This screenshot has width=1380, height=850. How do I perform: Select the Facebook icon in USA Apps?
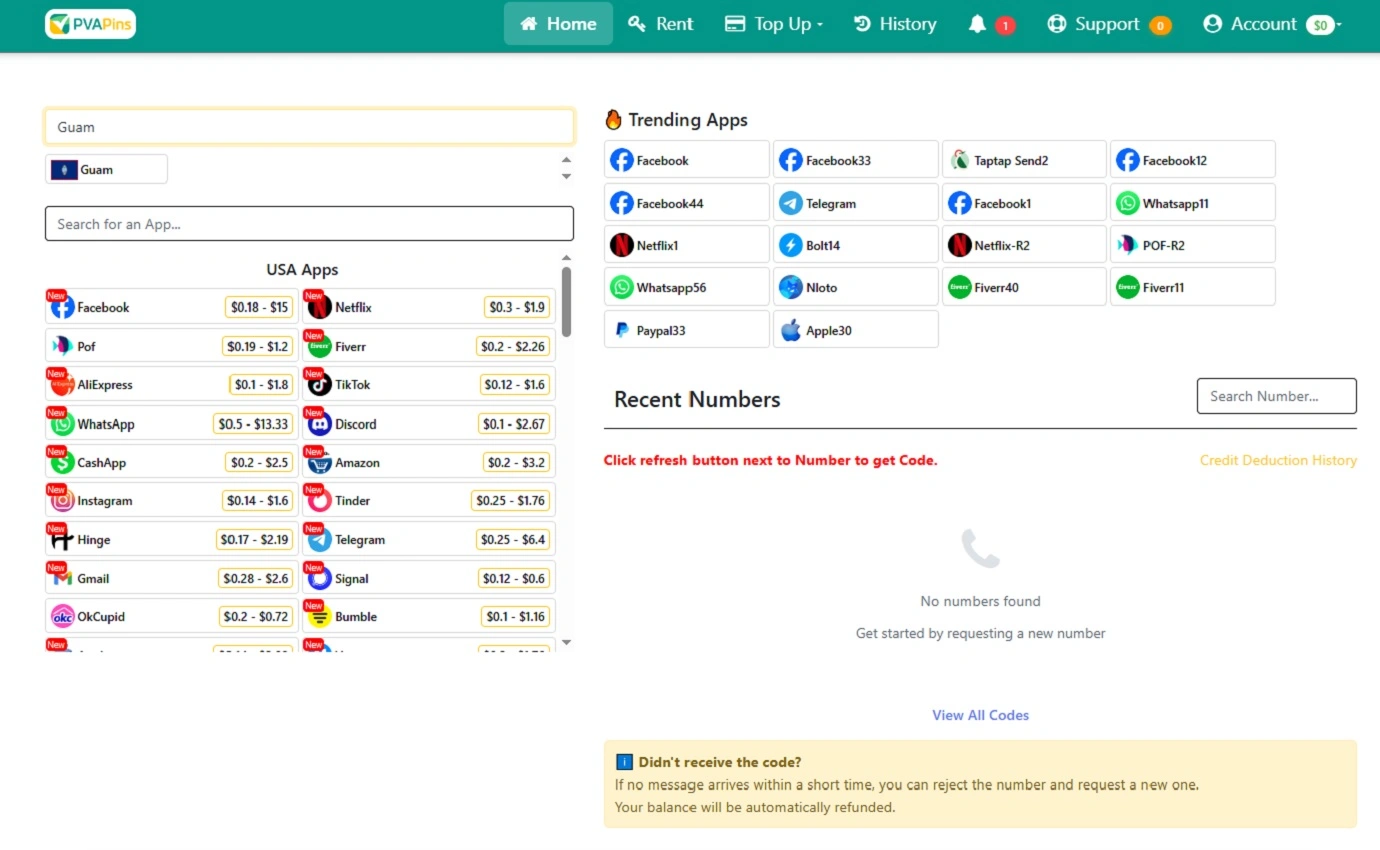[63, 307]
